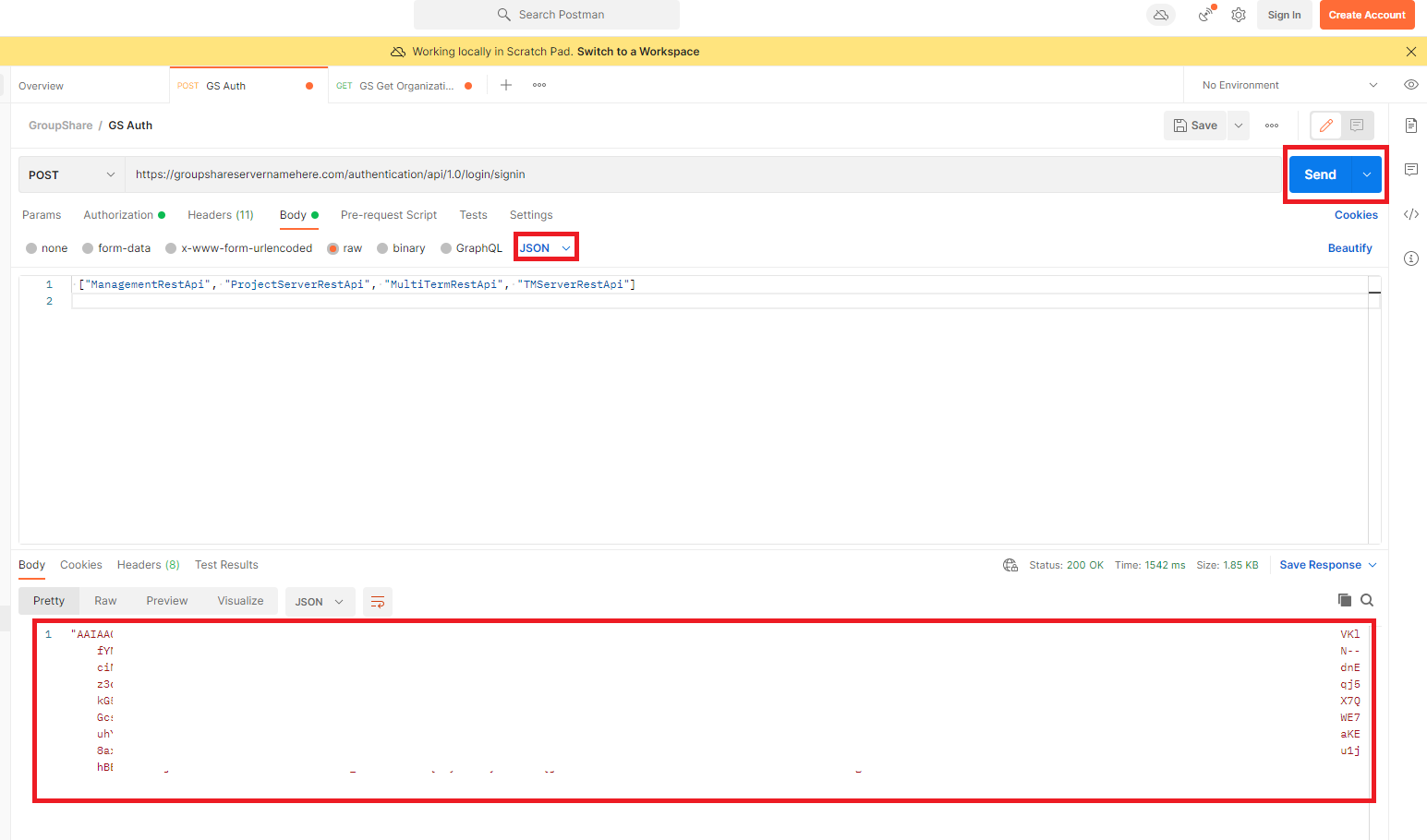Click into the Search Postman field

[547, 15]
